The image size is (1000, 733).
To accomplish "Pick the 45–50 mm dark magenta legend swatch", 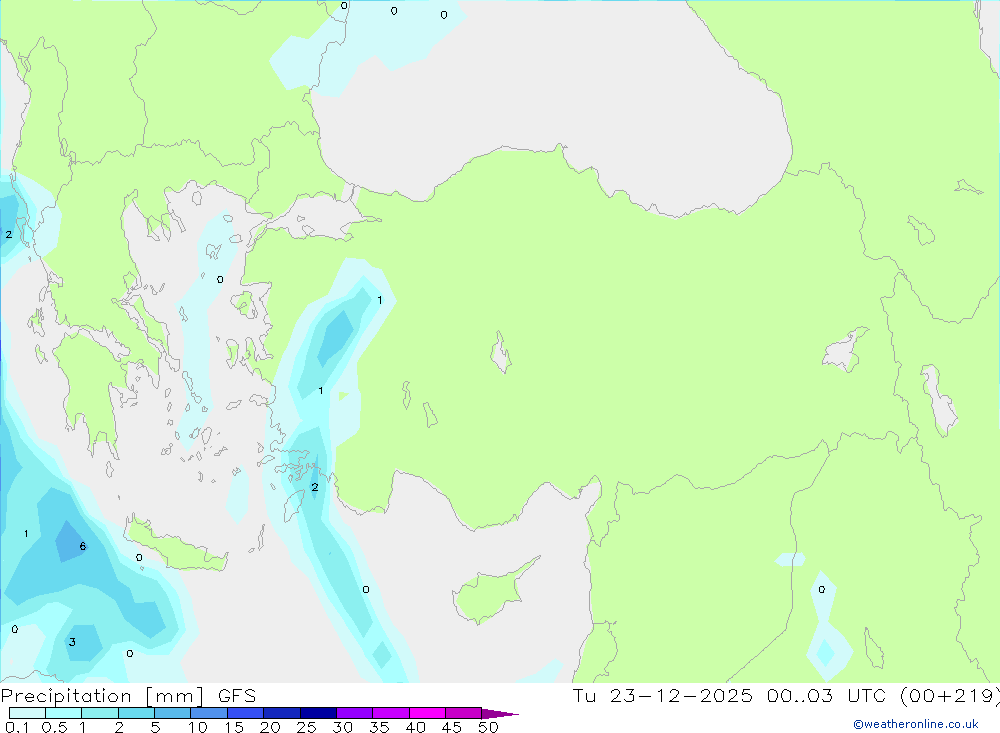I will [x=463, y=713].
